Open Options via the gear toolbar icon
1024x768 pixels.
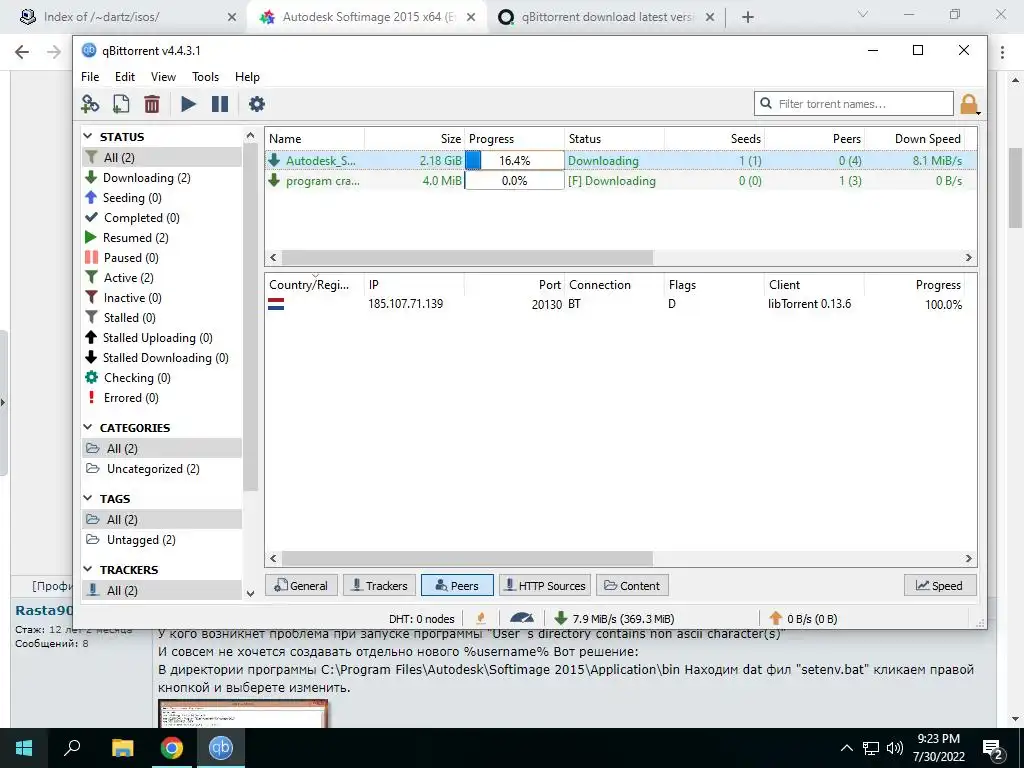click(257, 104)
